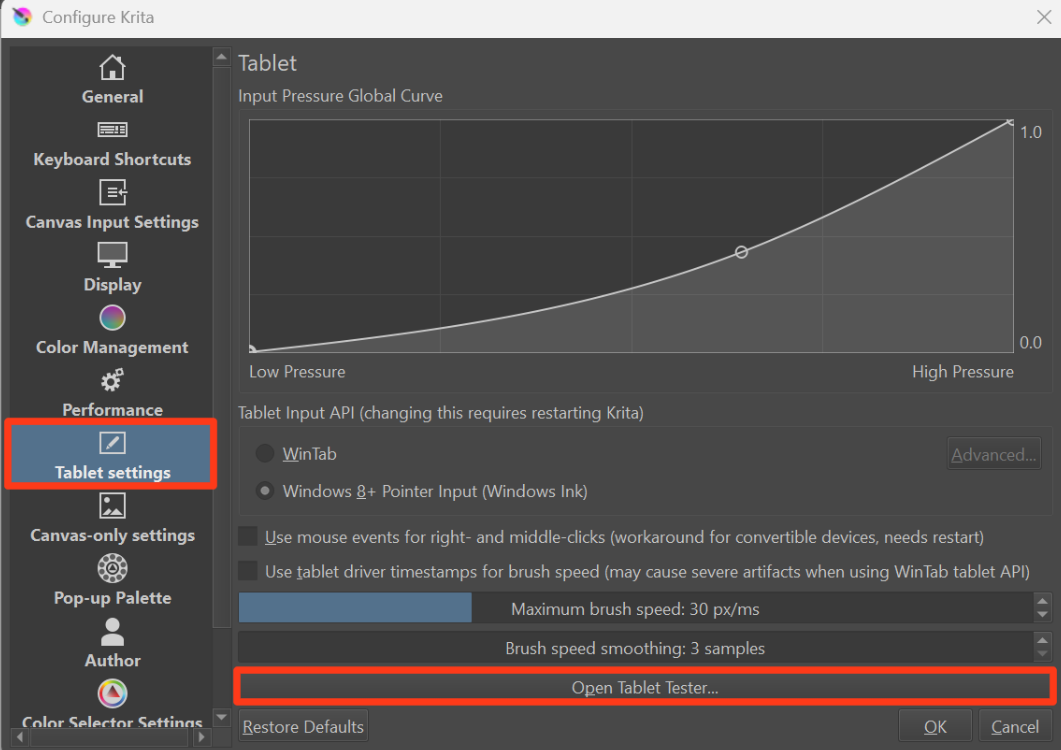
Task: Open Color Management sphere icon
Action: pos(112,317)
